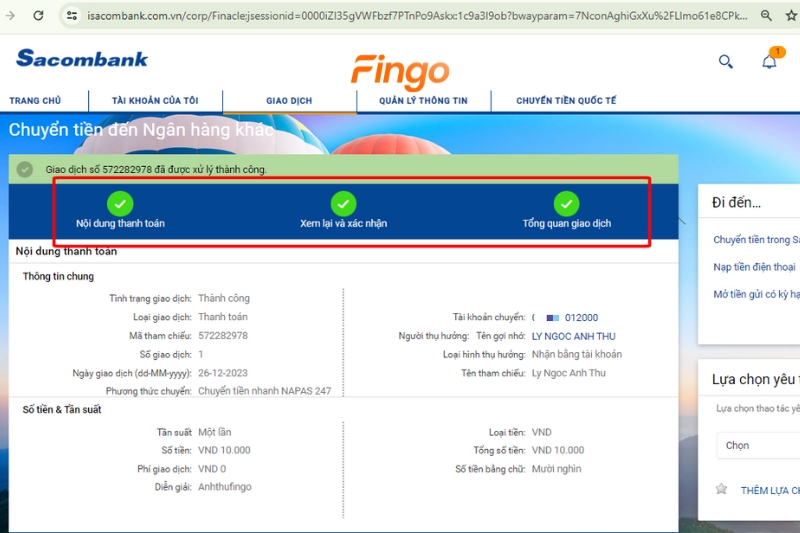The width and height of the screenshot is (800, 533).
Task: Click the THÊM LỰA CHỌN link
Action: (x=770, y=490)
